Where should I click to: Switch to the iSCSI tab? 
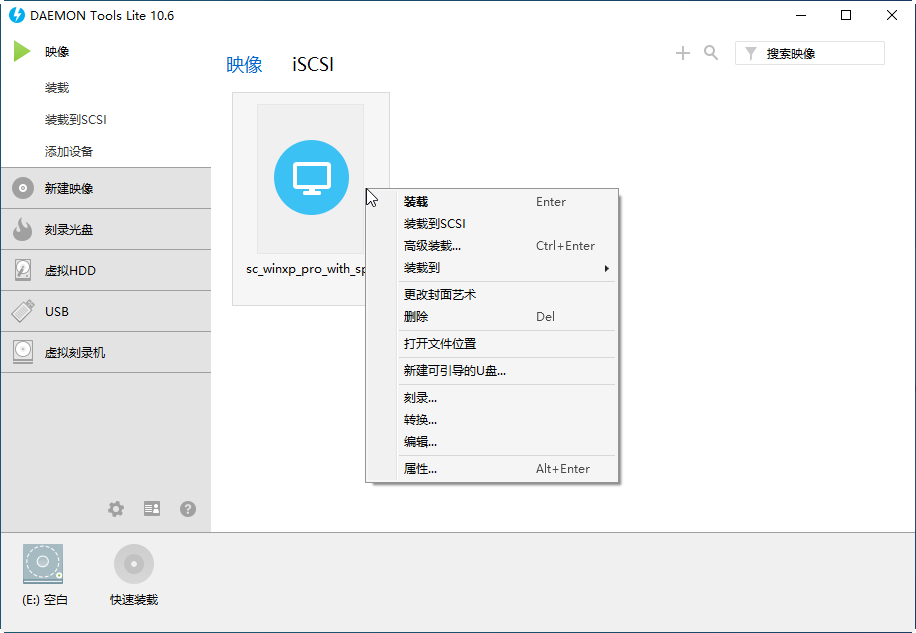313,64
